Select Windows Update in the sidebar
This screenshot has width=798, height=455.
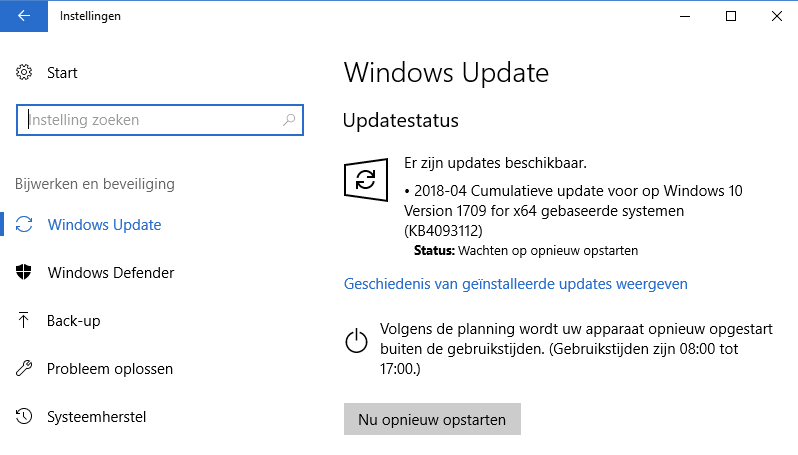point(104,225)
